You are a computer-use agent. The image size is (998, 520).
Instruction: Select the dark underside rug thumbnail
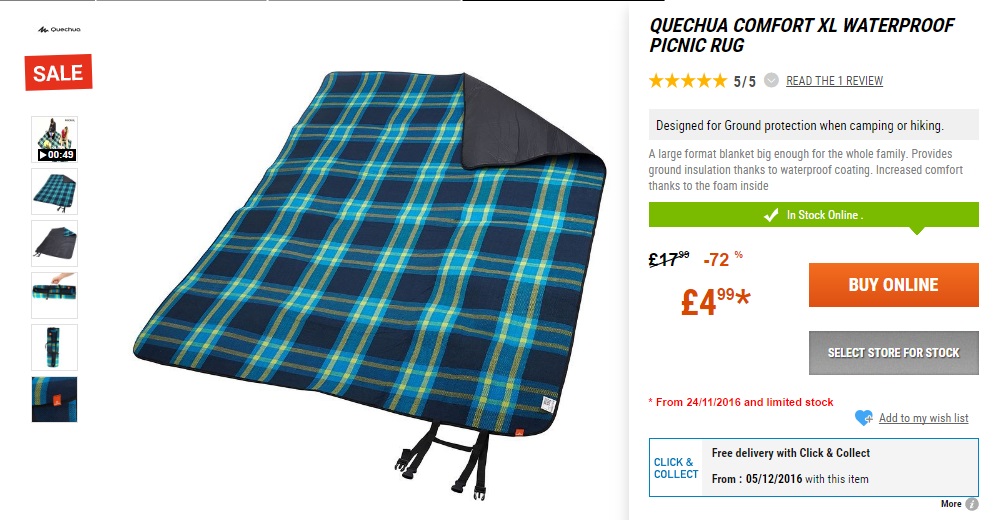[x=55, y=244]
